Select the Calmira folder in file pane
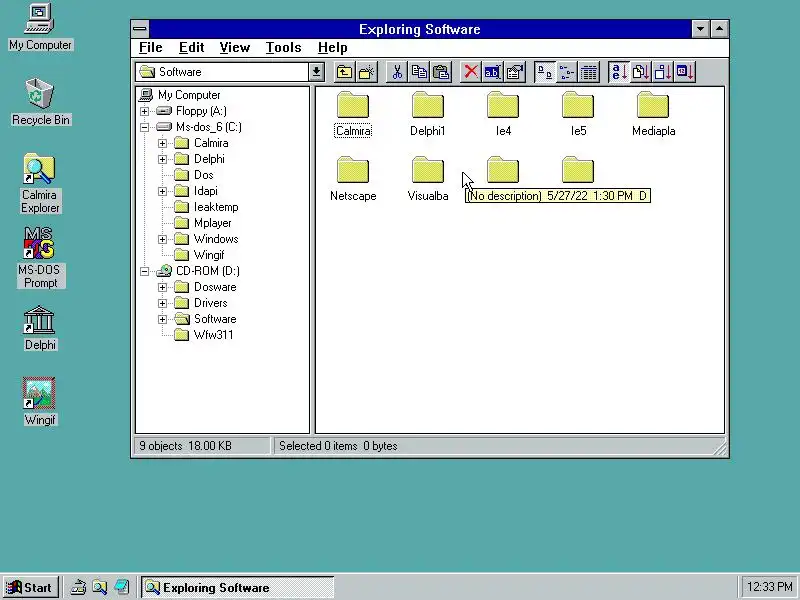 353,115
